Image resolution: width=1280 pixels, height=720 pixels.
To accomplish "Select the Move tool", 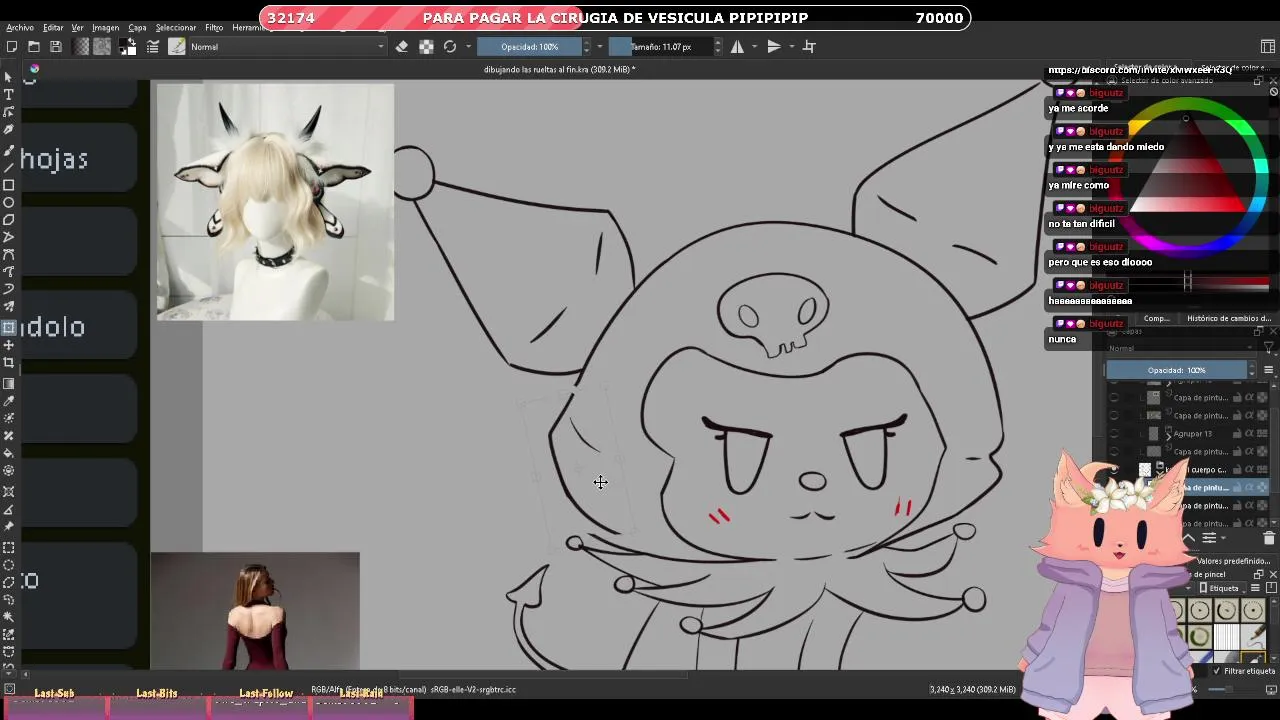I will tap(9, 345).
